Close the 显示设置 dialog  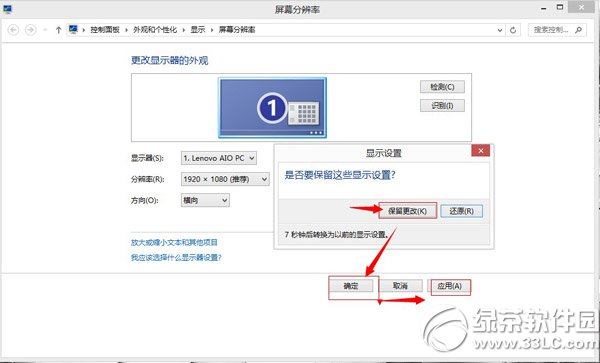pos(481,151)
